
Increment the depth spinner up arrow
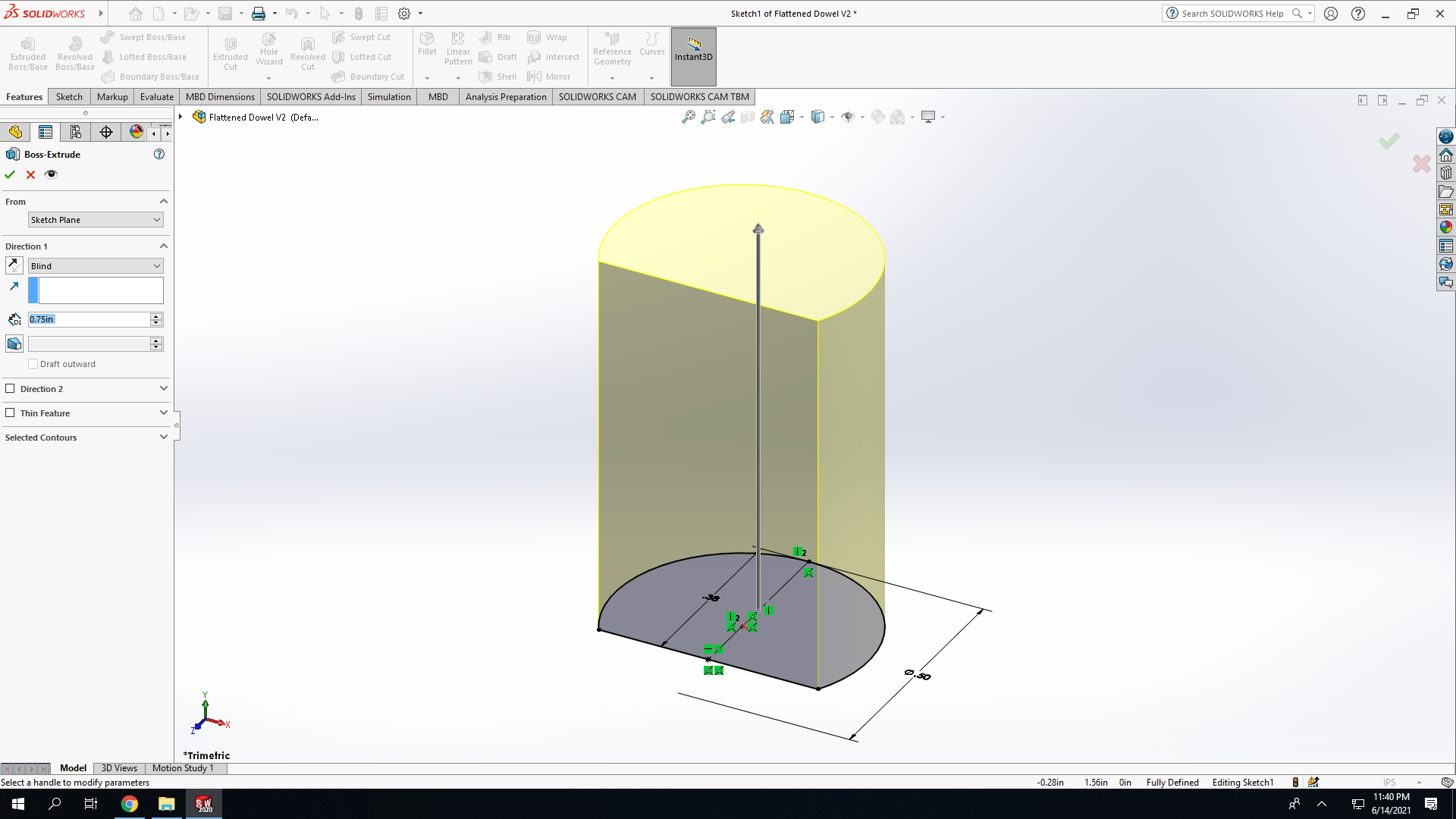click(156, 316)
